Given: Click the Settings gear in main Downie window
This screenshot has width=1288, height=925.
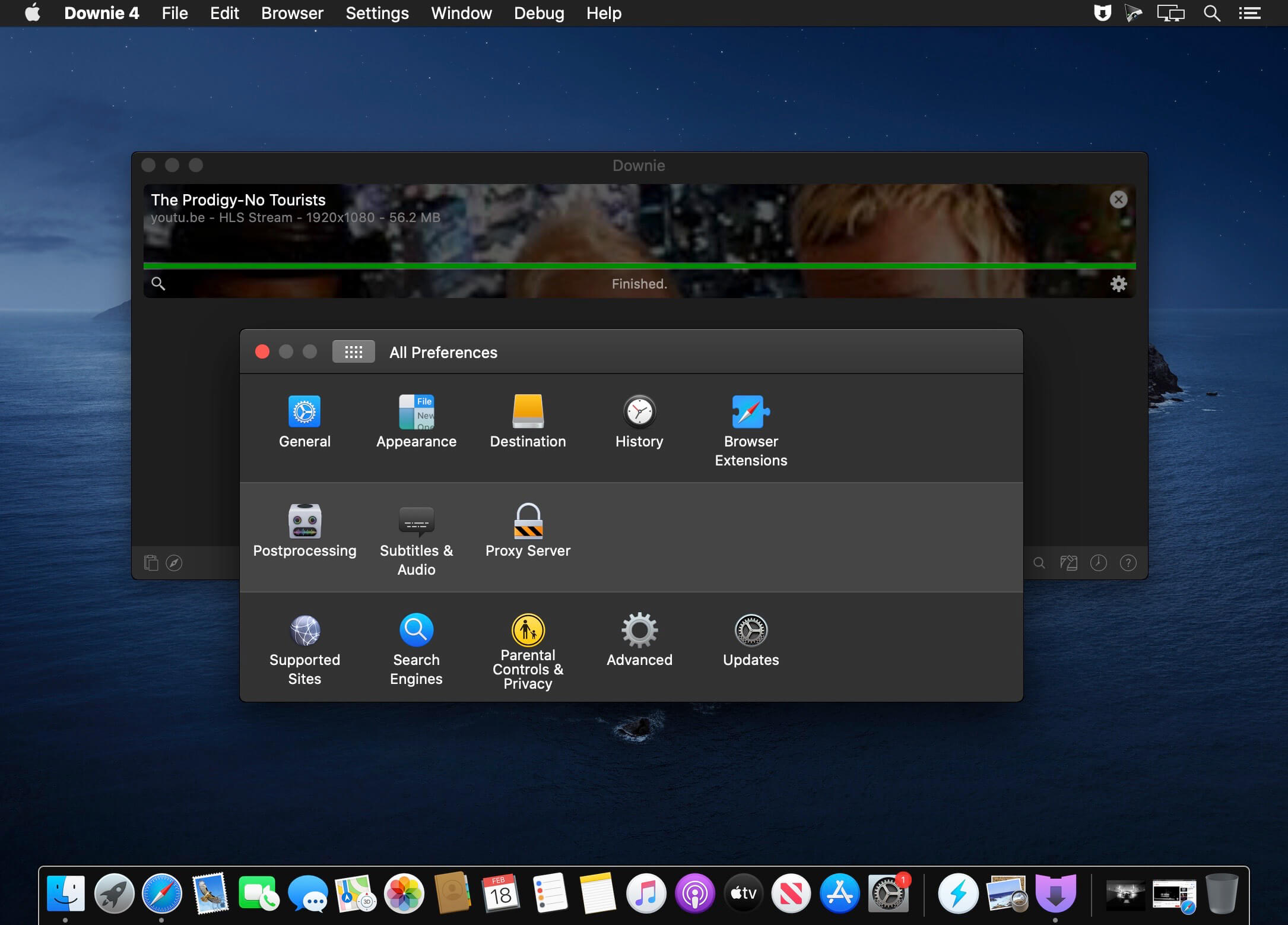Looking at the screenshot, I should 1118,284.
